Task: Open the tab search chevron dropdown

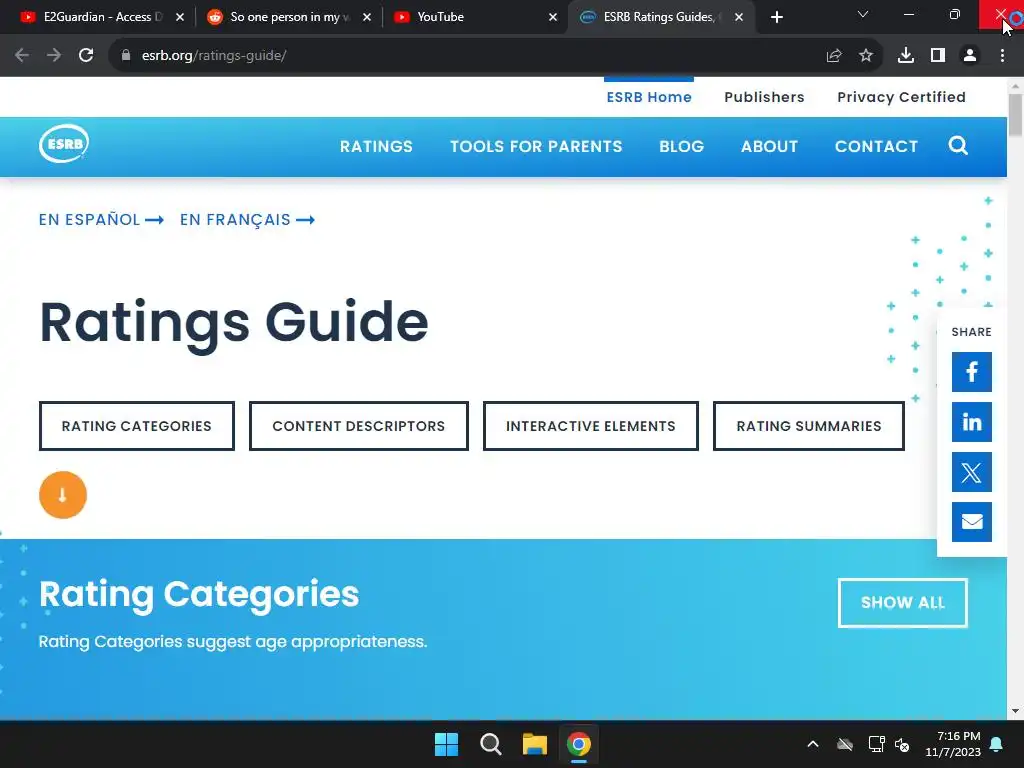Action: [863, 14]
